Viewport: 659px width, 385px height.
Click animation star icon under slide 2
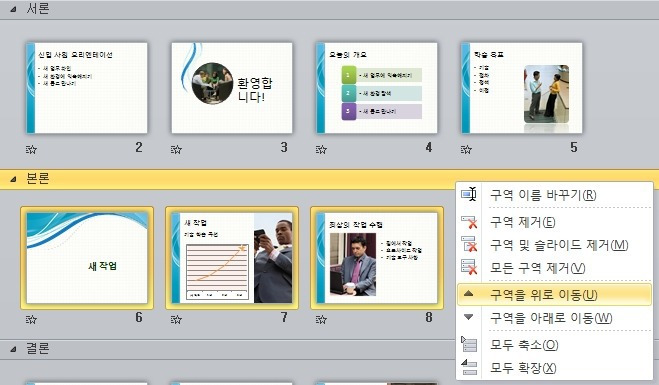31,149
